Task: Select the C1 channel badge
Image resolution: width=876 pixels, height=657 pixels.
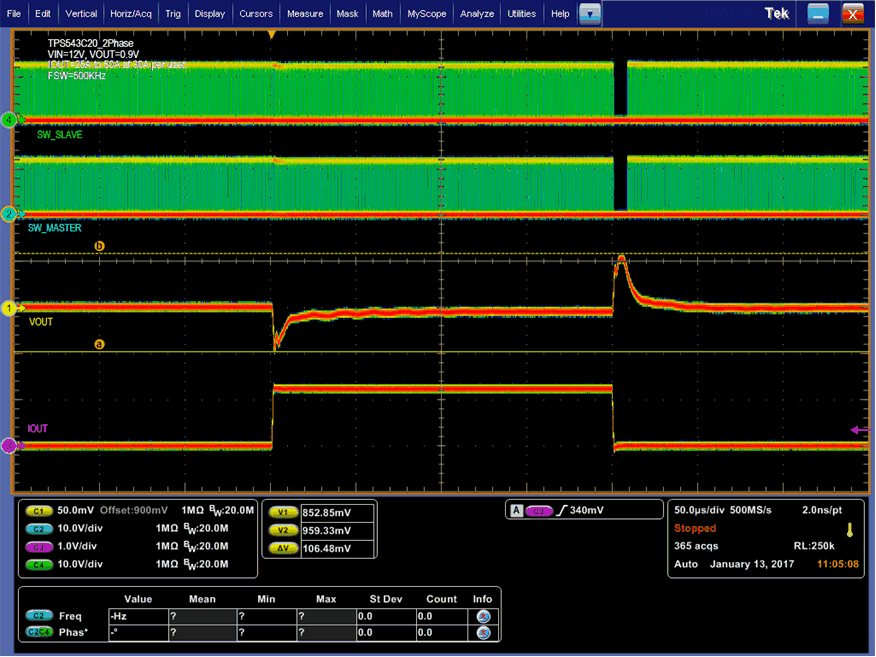Action: click(x=37, y=510)
